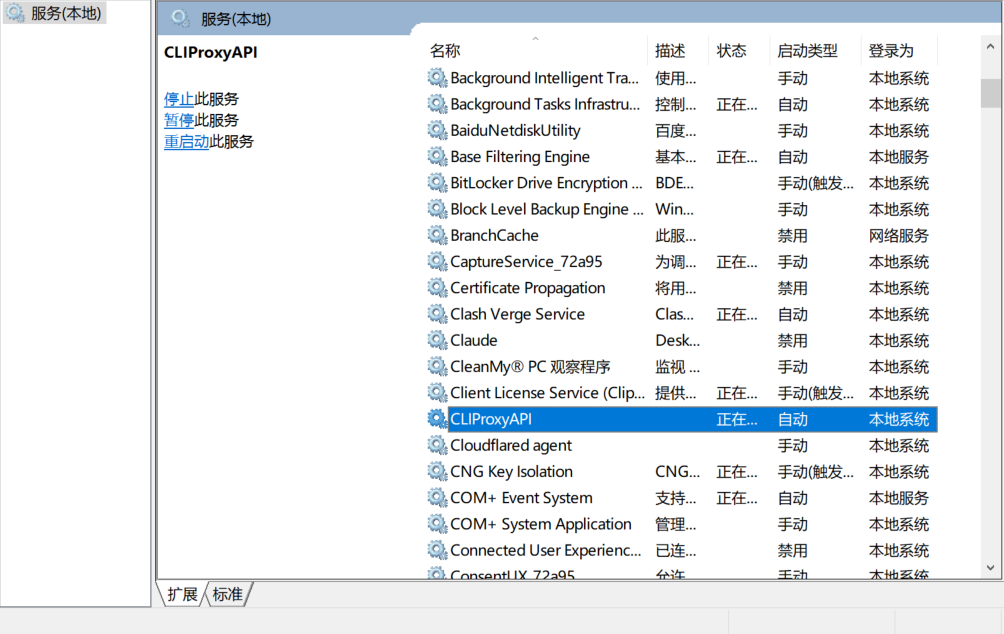Click the CaptureService_72a95 gear icon
The height and width of the screenshot is (634, 1004).
[x=437, y=262]
